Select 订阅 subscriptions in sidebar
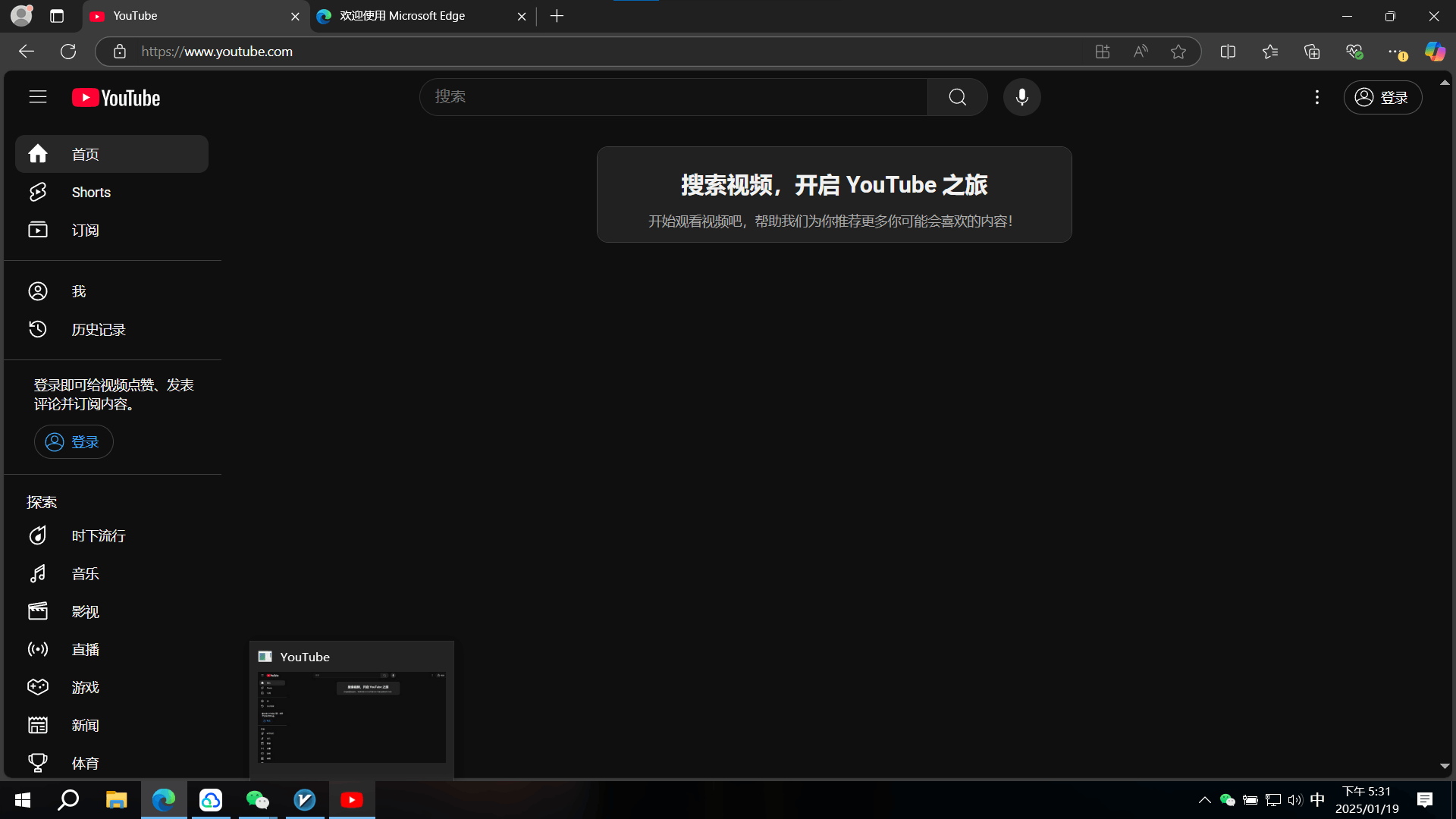Viewport: 1456px width, 819px height. [x=85, y=231]
